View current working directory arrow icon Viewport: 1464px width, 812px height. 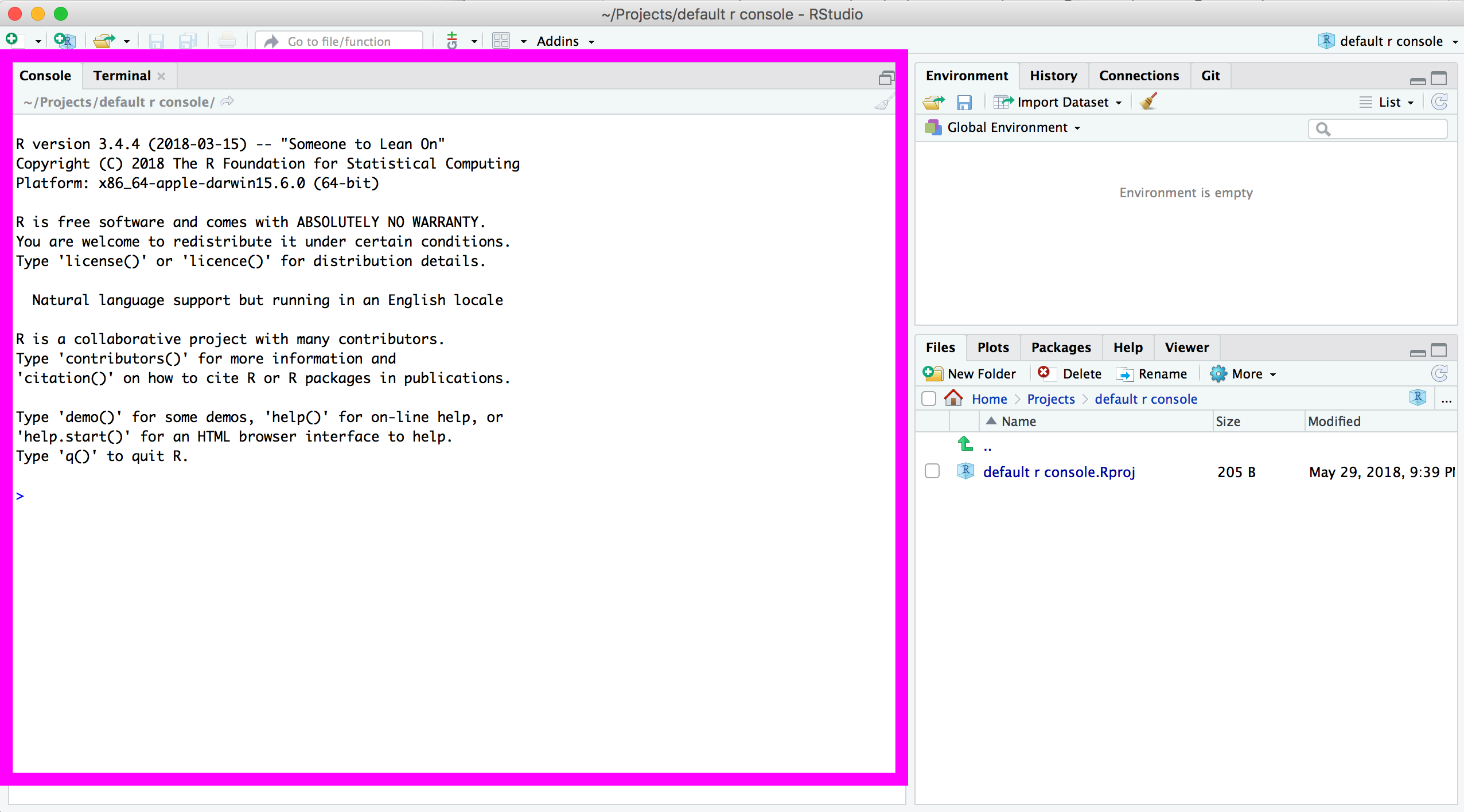point(228,101)
